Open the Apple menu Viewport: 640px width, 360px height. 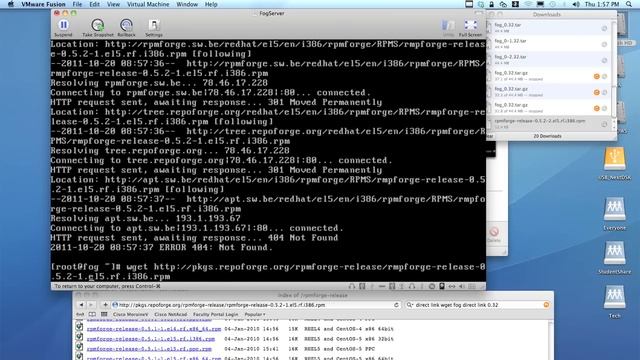[11, 4]
